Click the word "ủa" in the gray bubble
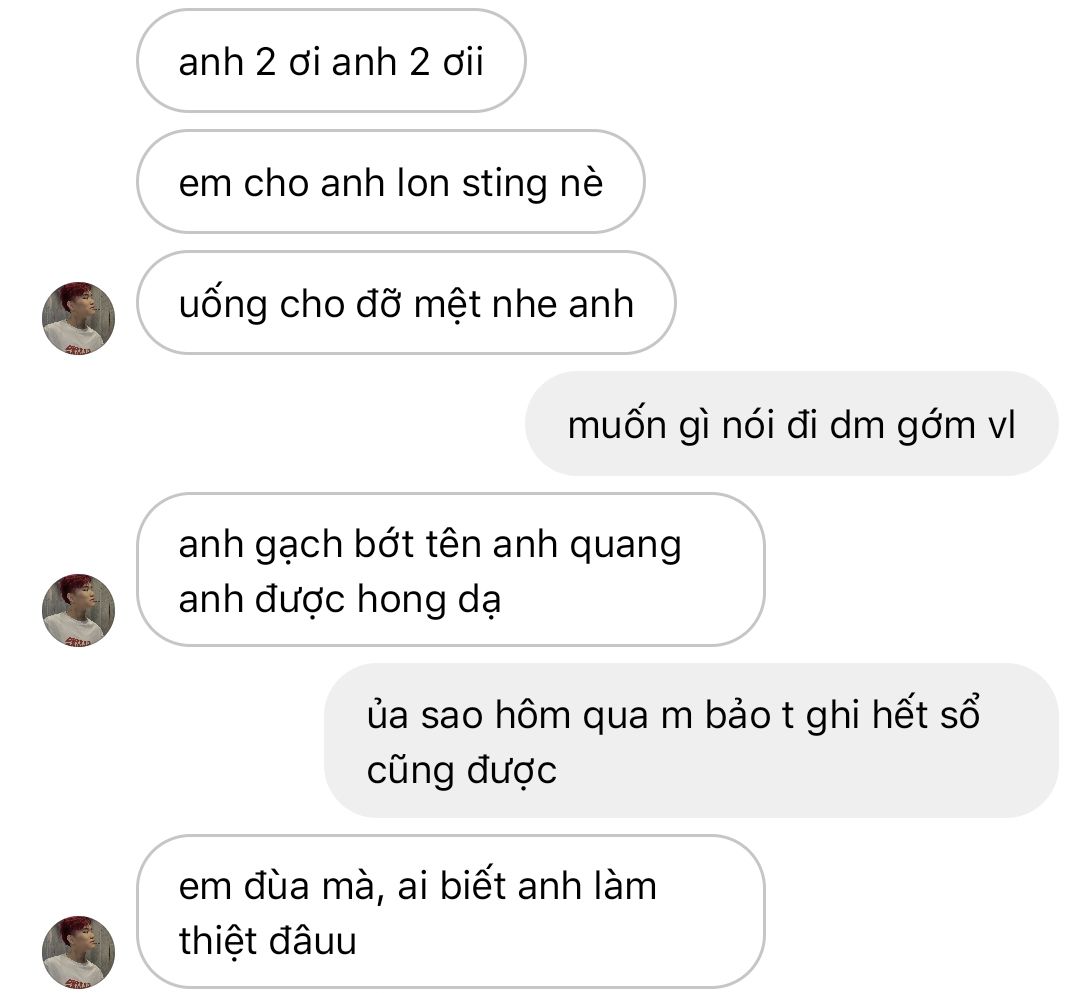This screenshot has height=993, width=1080. click(388, 714)
